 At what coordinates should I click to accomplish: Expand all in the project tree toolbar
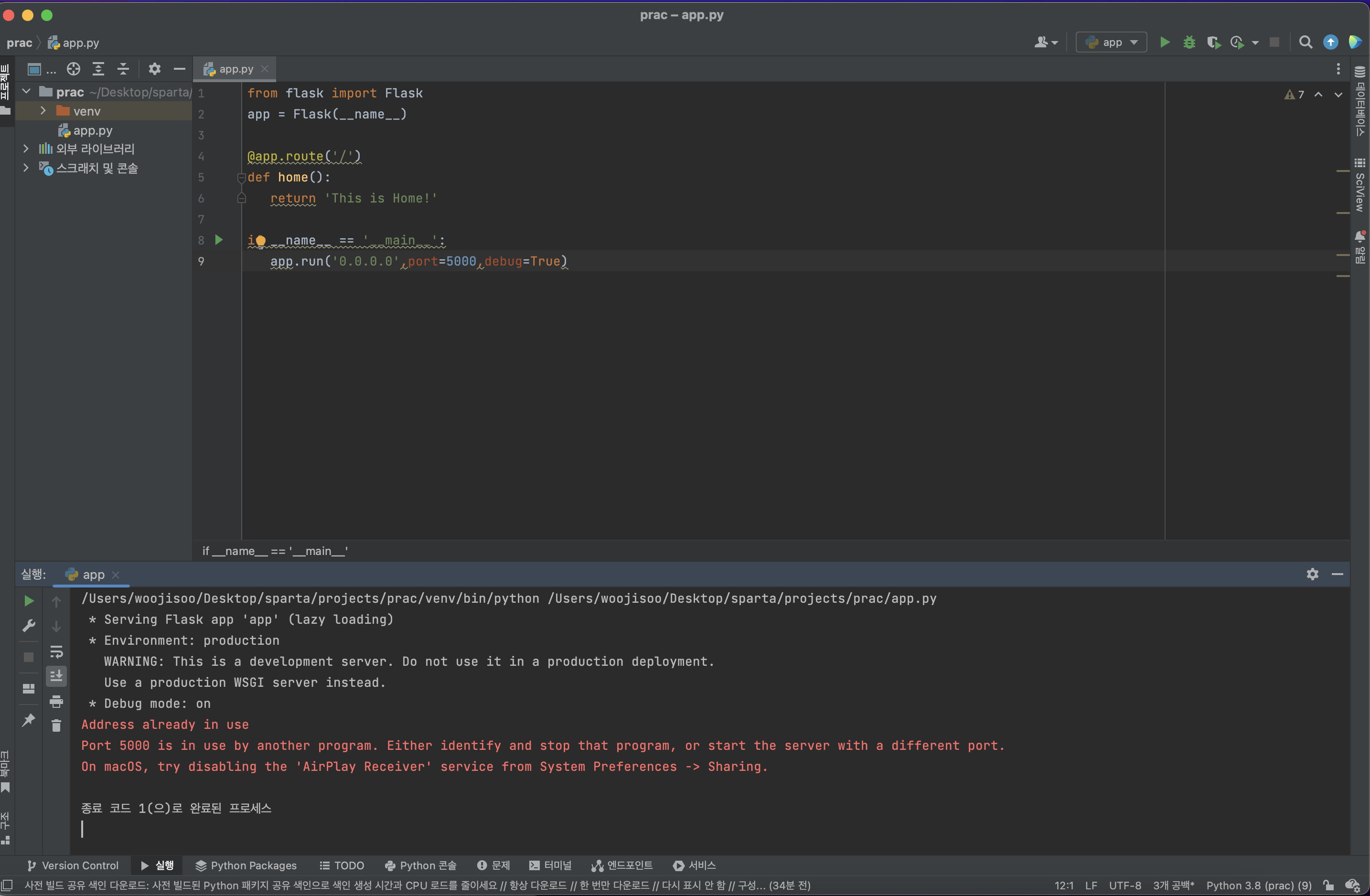coord(98,69)
